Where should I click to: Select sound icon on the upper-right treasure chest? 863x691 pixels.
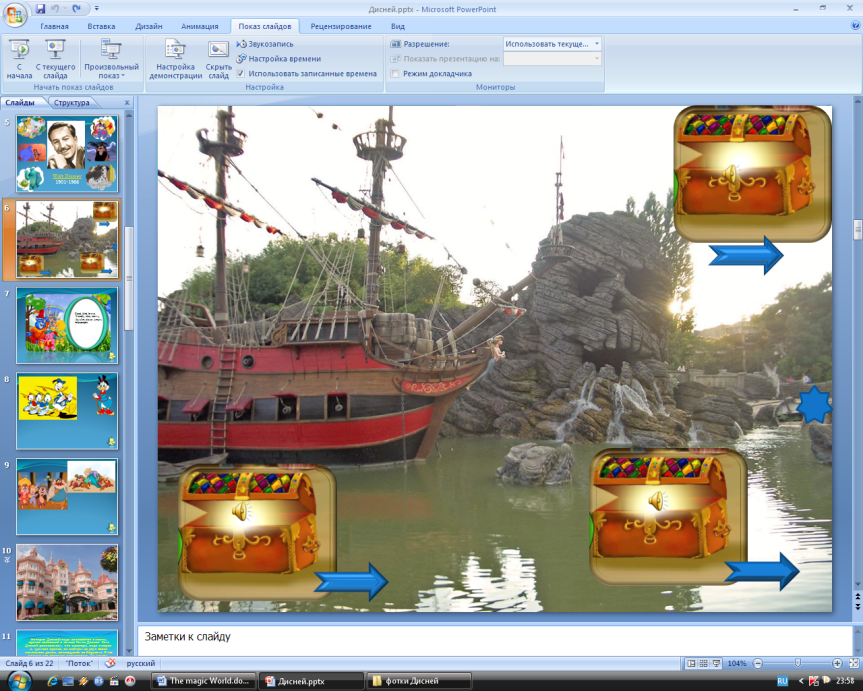click(730, 175)
